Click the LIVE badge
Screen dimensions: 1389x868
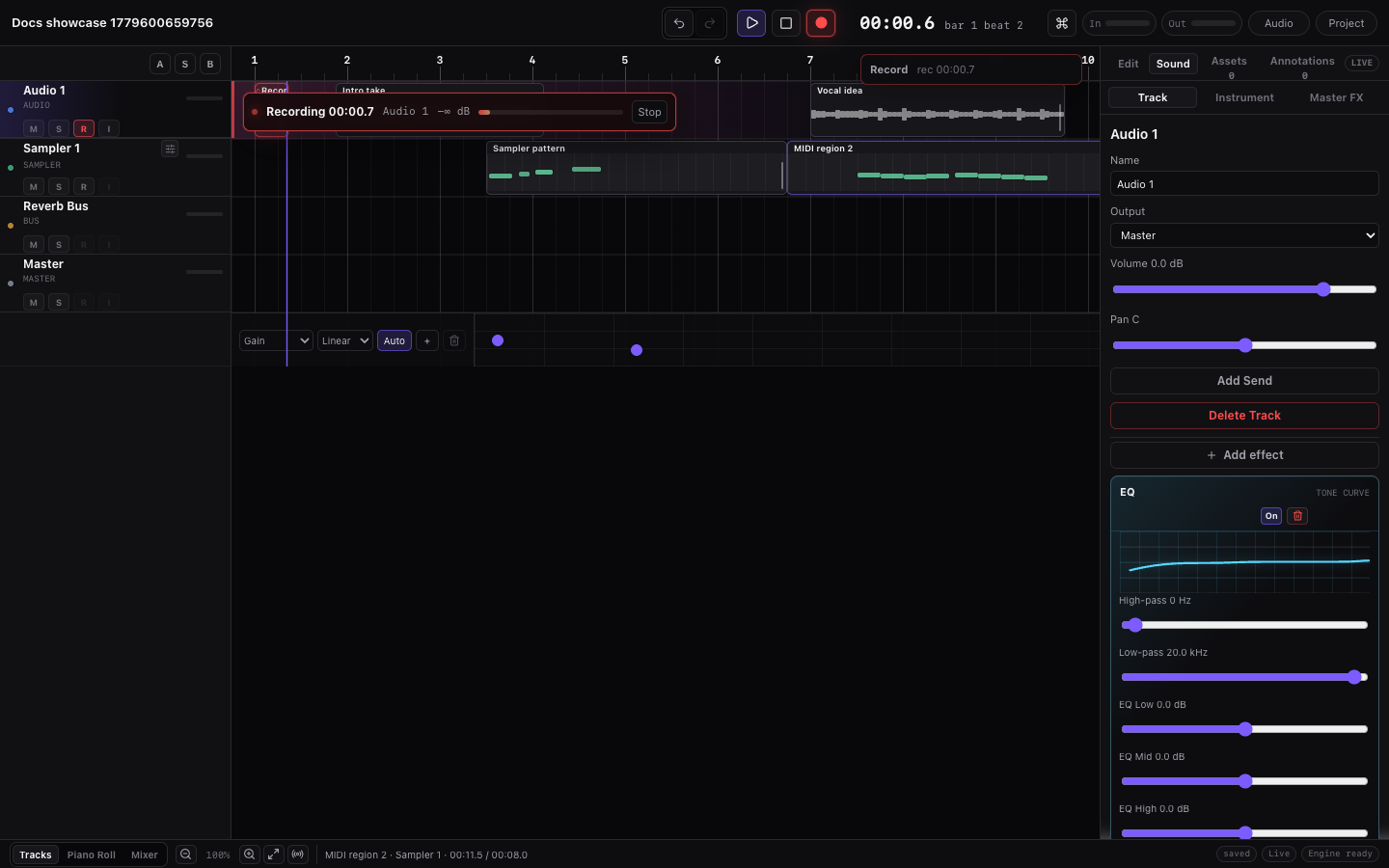pyautogui.click(x=1362, y=63)
